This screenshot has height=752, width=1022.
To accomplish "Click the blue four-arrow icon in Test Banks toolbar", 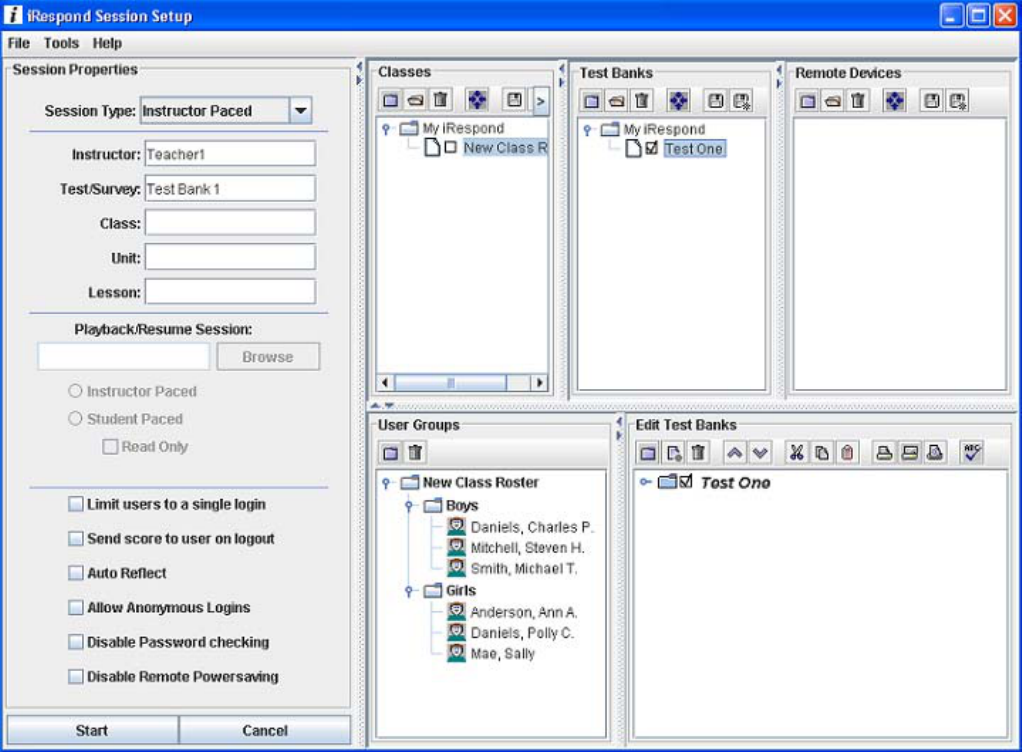I will [x=679, y=101].
